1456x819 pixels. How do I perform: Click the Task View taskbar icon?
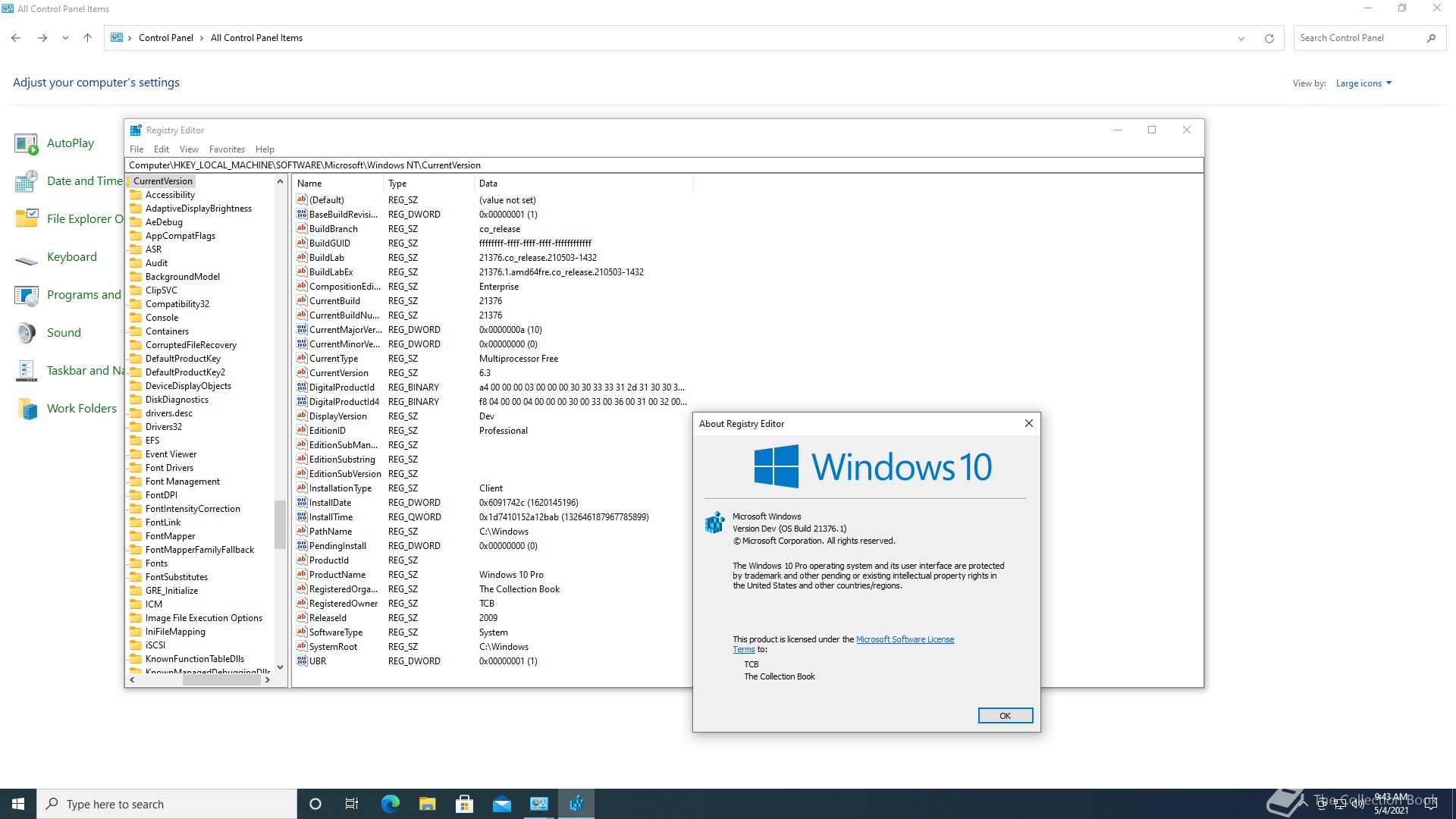[352, 804]
